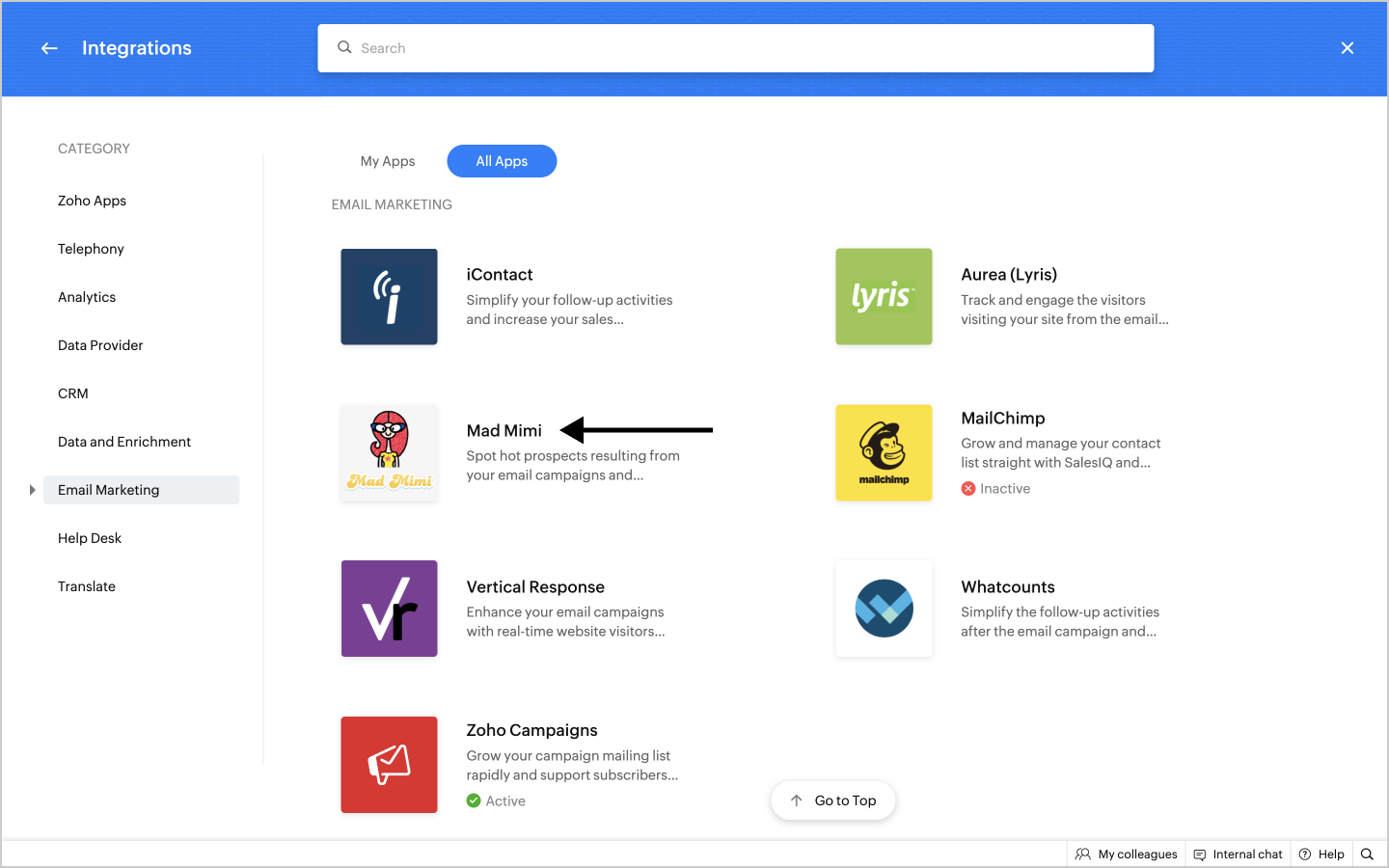Open the Mad Mimi logo
This screenshot has height=868, width=1389.
[x=389, y=452]
